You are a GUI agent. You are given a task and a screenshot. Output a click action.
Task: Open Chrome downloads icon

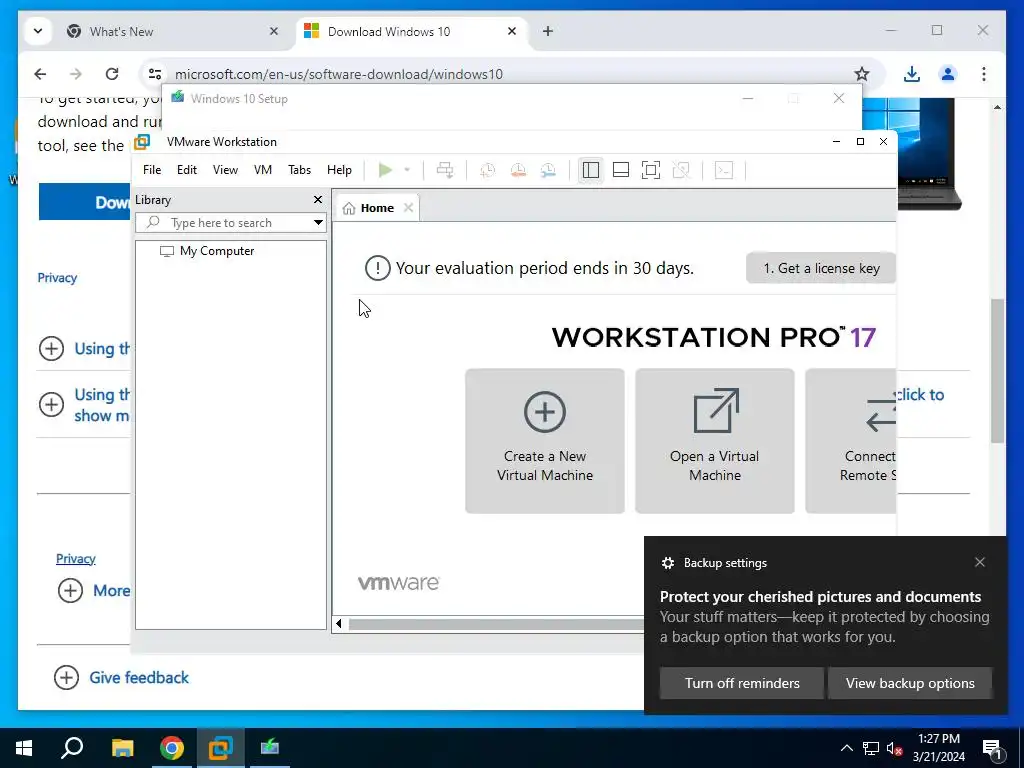coord(912,74)
